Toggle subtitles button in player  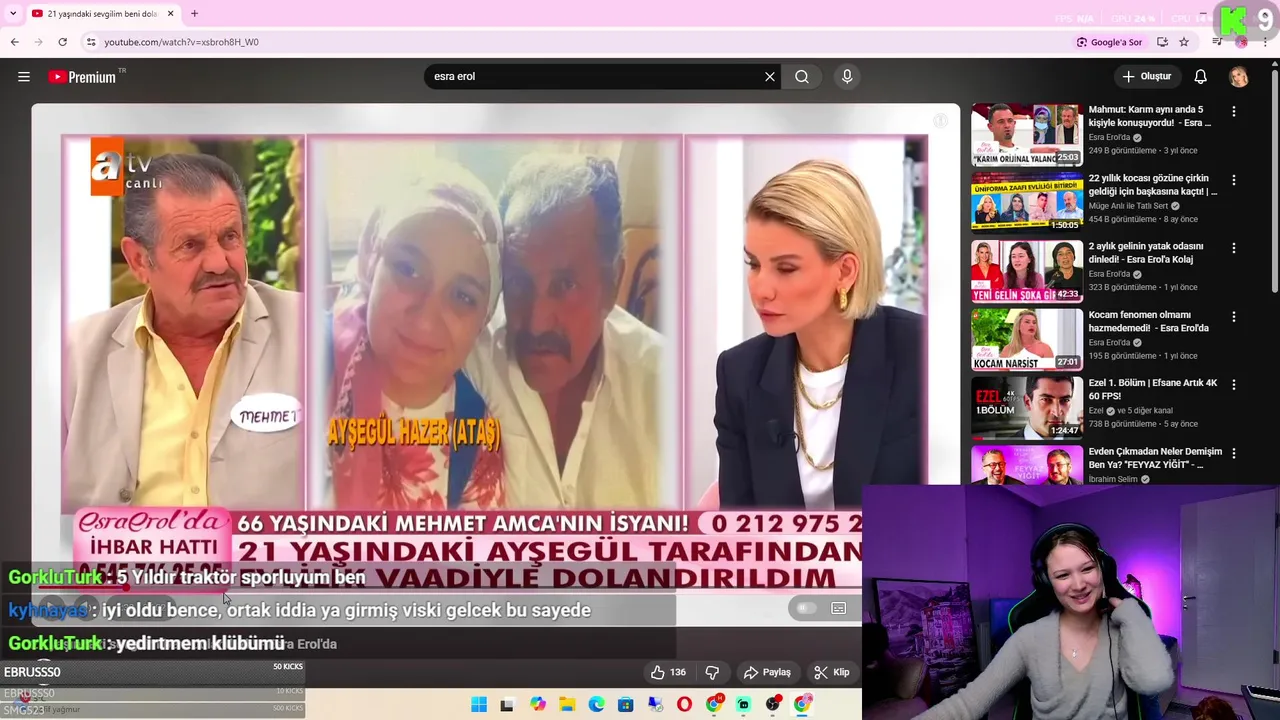tap(839, 608)
